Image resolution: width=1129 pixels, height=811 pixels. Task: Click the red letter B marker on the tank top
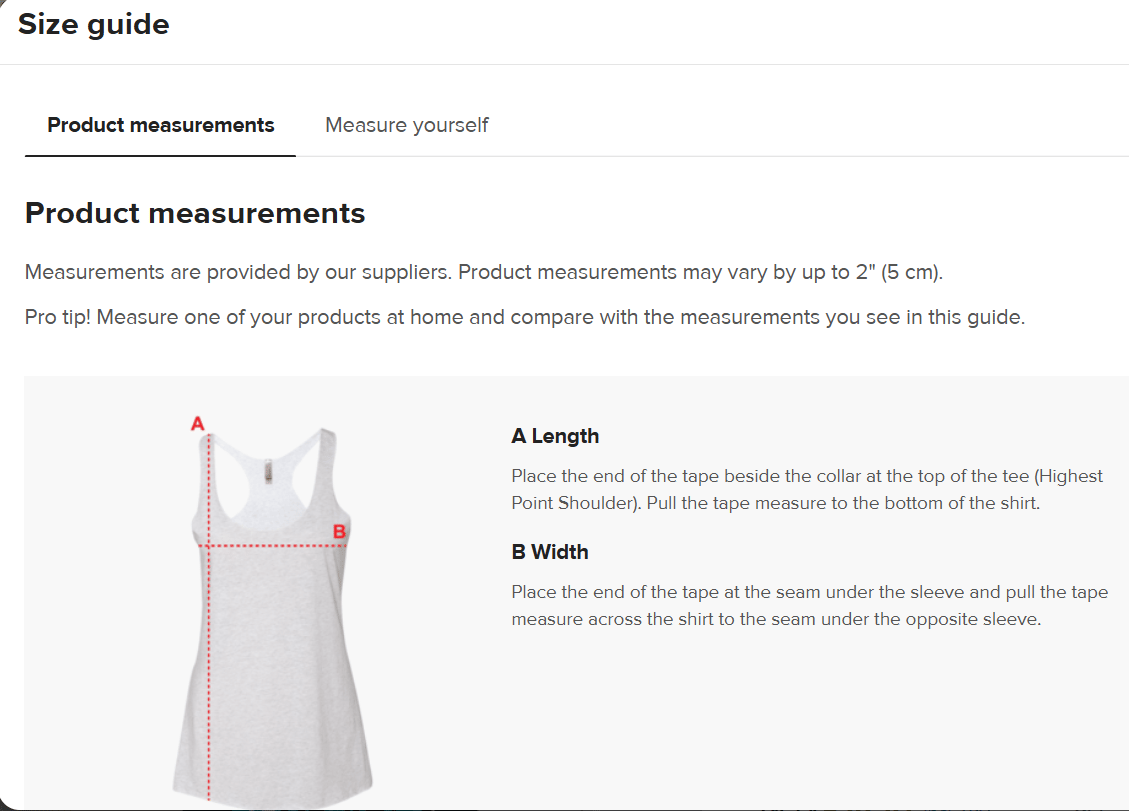(x=338, y=529)
